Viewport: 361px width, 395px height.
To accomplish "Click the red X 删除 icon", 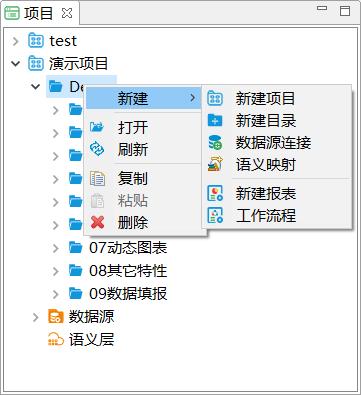I will (97, 222).
